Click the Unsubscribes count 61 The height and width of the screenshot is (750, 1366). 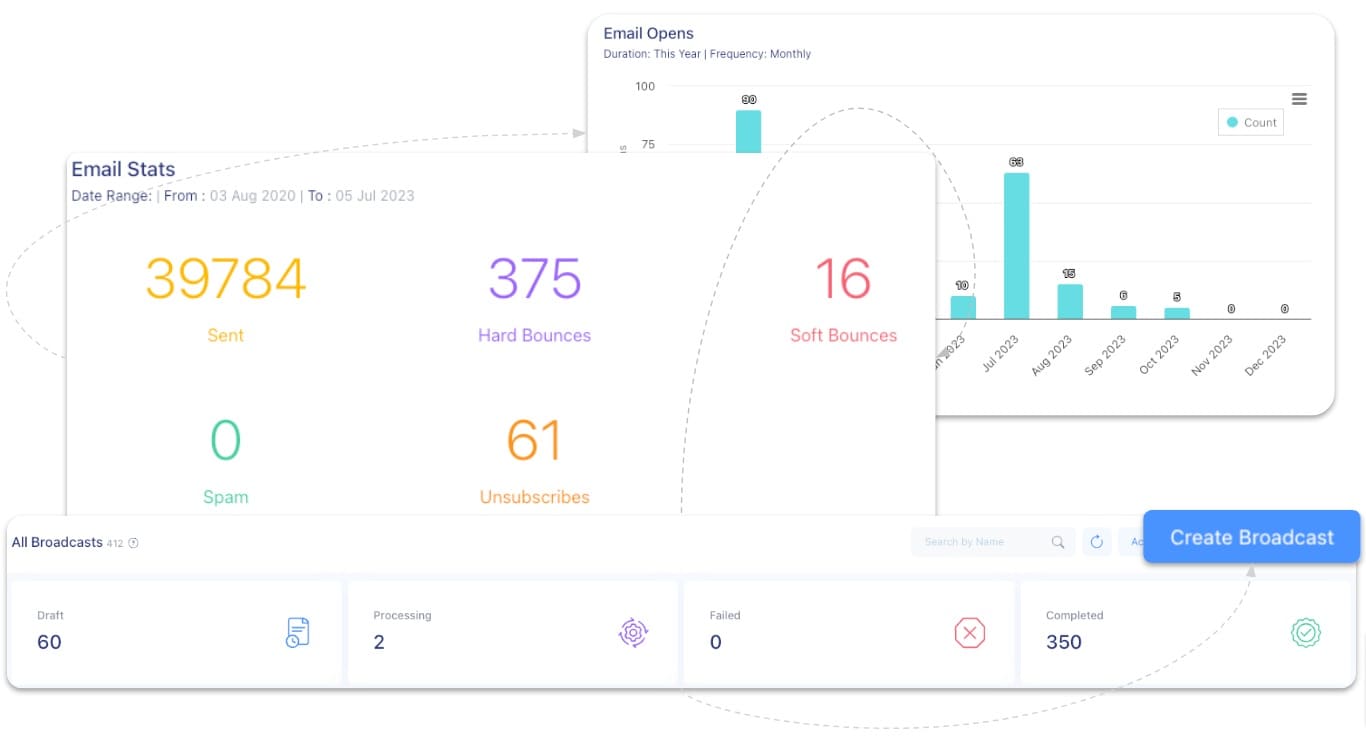534,438
